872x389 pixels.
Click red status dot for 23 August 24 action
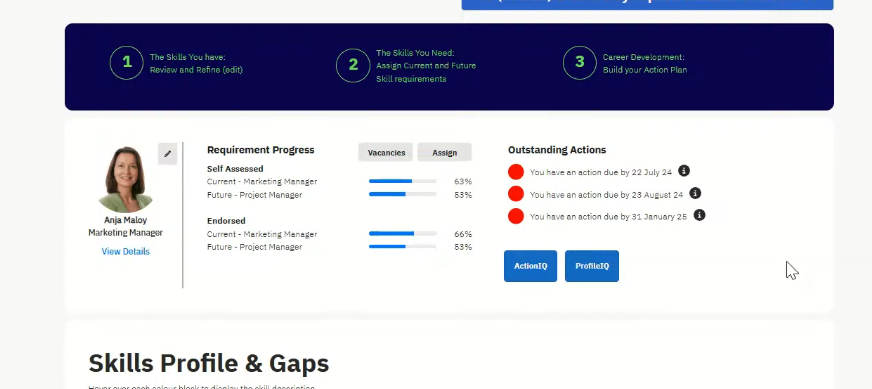coord(516,194)
